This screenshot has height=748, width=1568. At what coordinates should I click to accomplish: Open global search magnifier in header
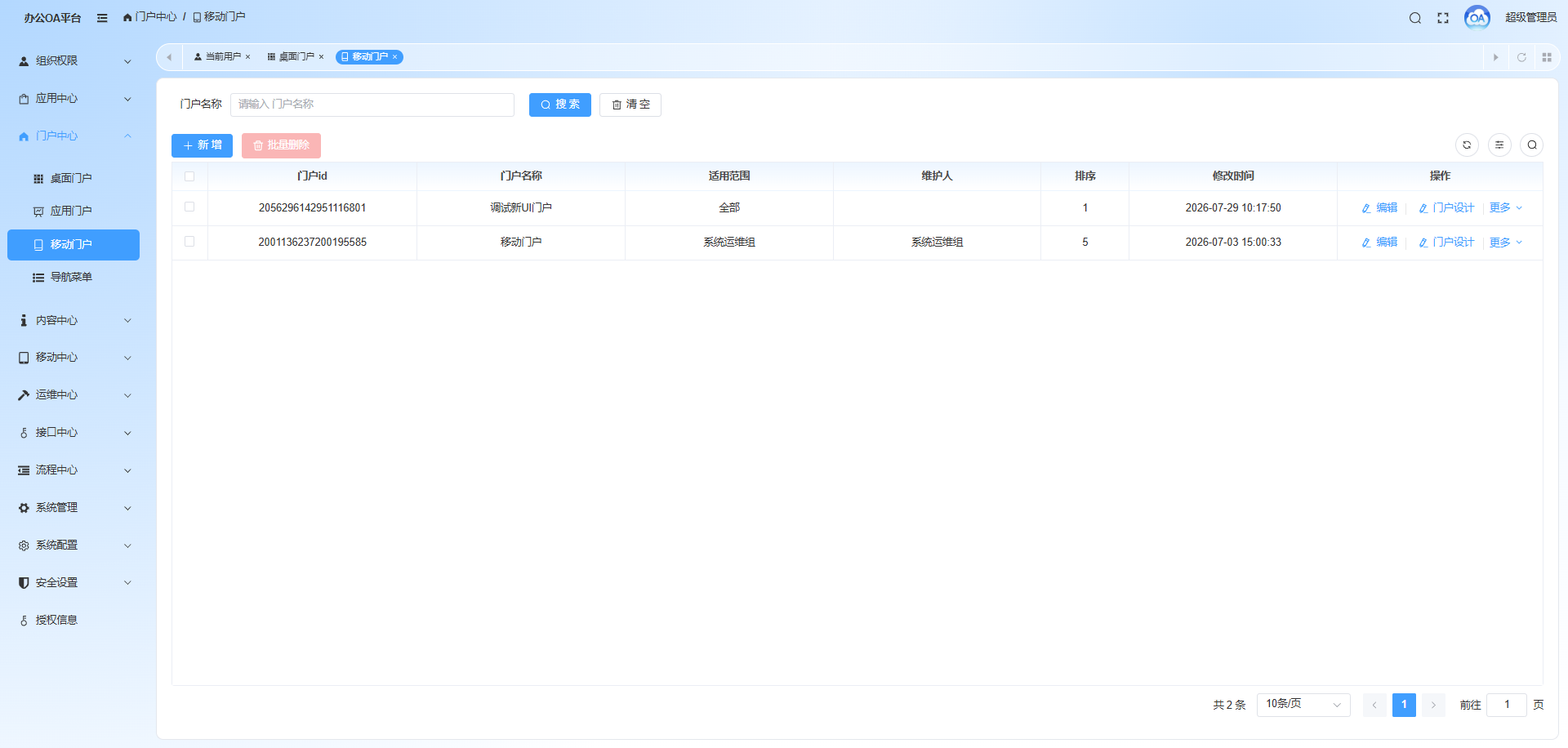(1415, 18)
